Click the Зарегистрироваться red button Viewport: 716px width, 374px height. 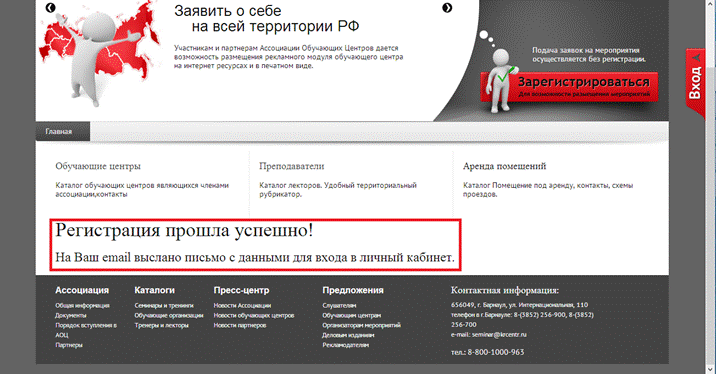(x=569, y=87)
